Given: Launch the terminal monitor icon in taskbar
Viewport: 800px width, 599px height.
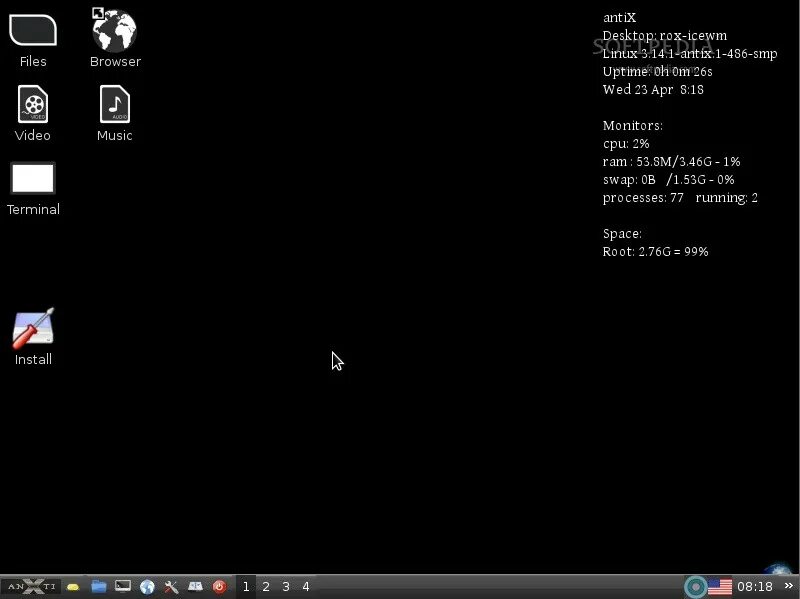Looking at the screenshot, I should pyautogui.click(x=122, y=586).
